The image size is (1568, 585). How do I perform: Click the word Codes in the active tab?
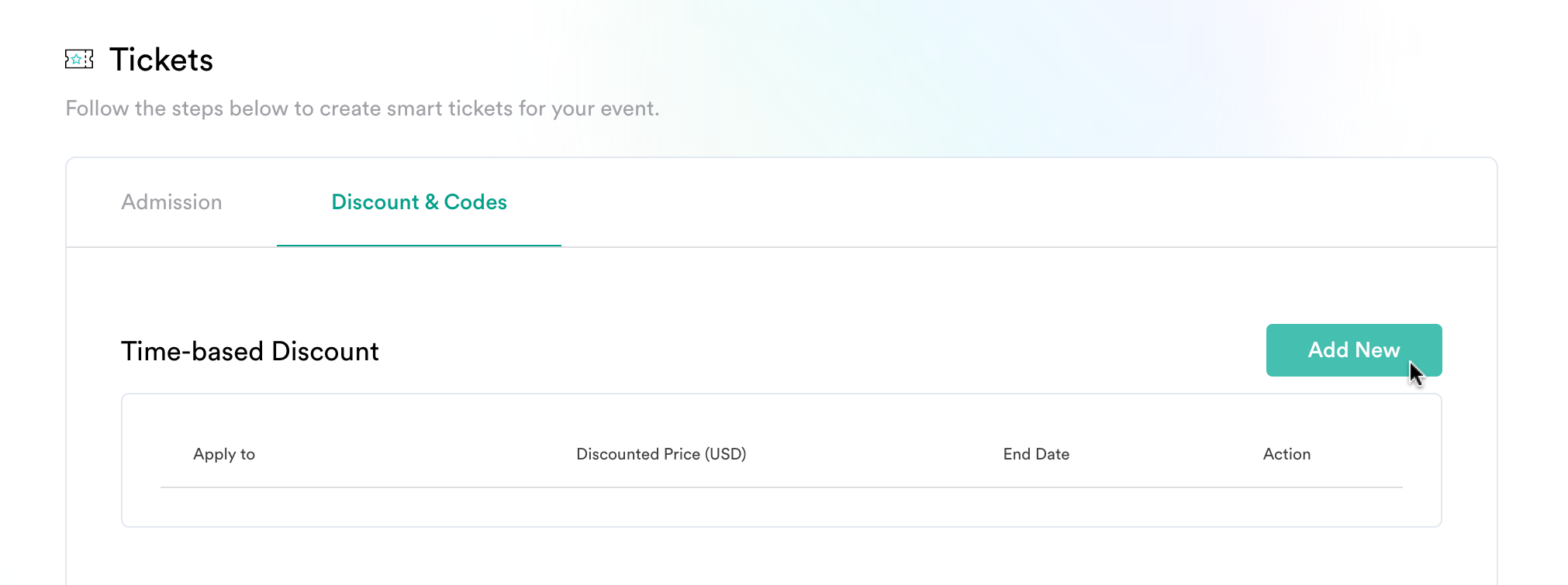coord(475,202)
